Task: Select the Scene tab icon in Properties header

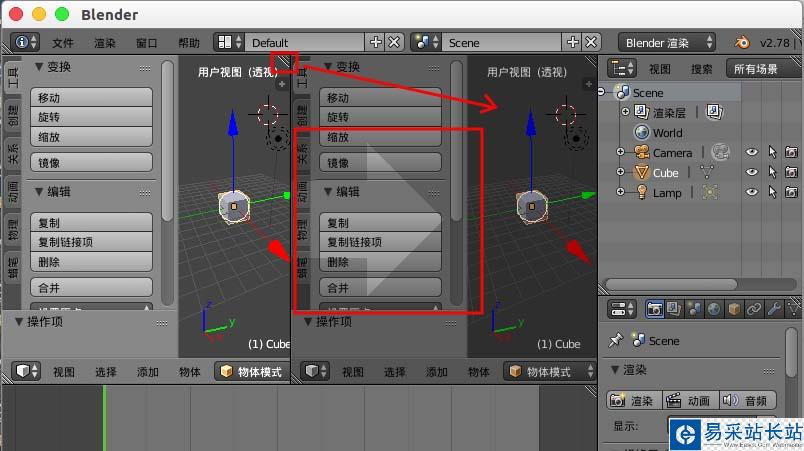Action: coord(694,309)
